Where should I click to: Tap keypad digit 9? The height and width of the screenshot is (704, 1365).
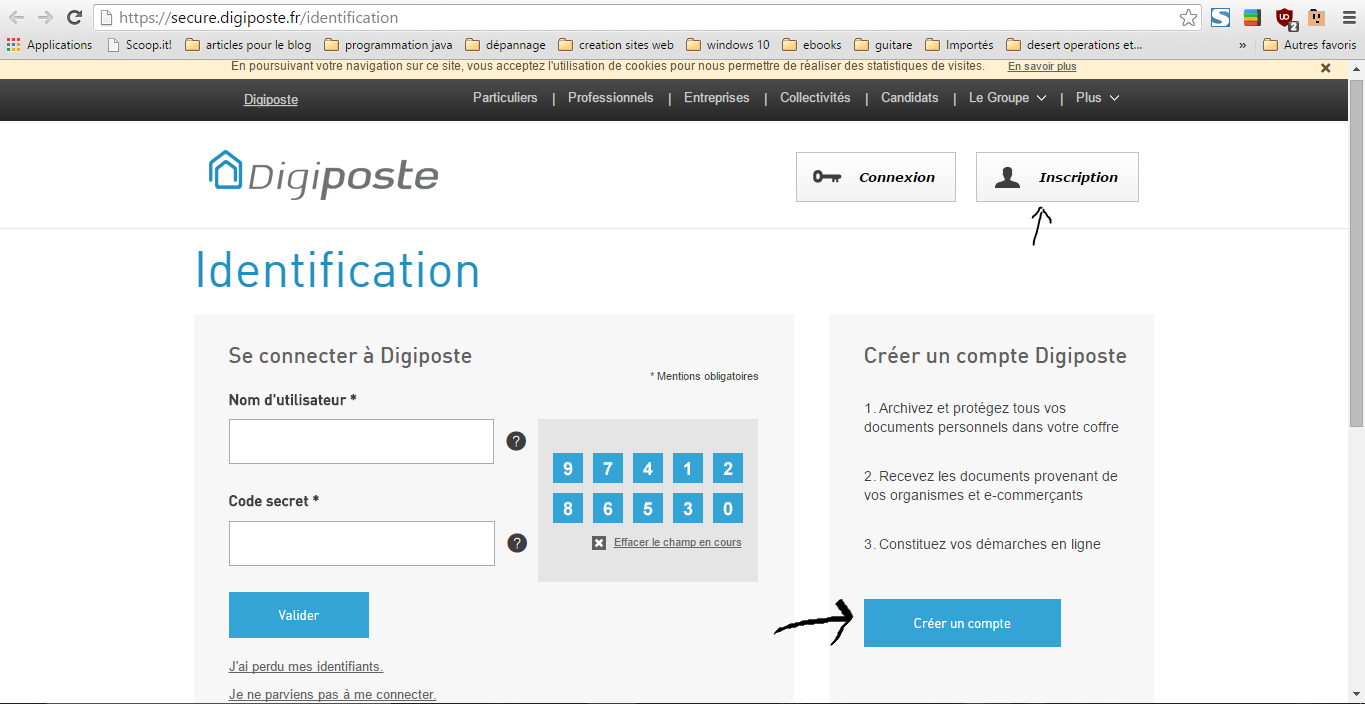(568, 468)
